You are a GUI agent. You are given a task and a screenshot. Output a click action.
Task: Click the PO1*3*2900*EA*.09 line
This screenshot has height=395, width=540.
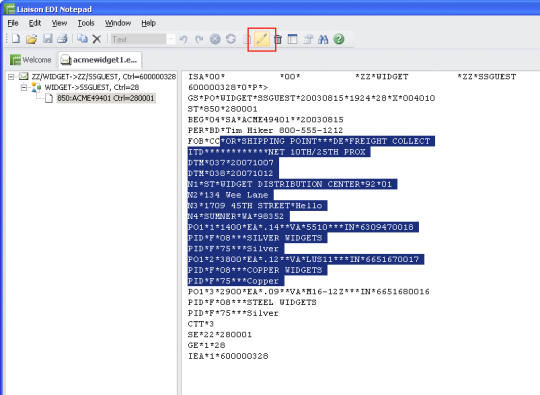tap(309, 292)
